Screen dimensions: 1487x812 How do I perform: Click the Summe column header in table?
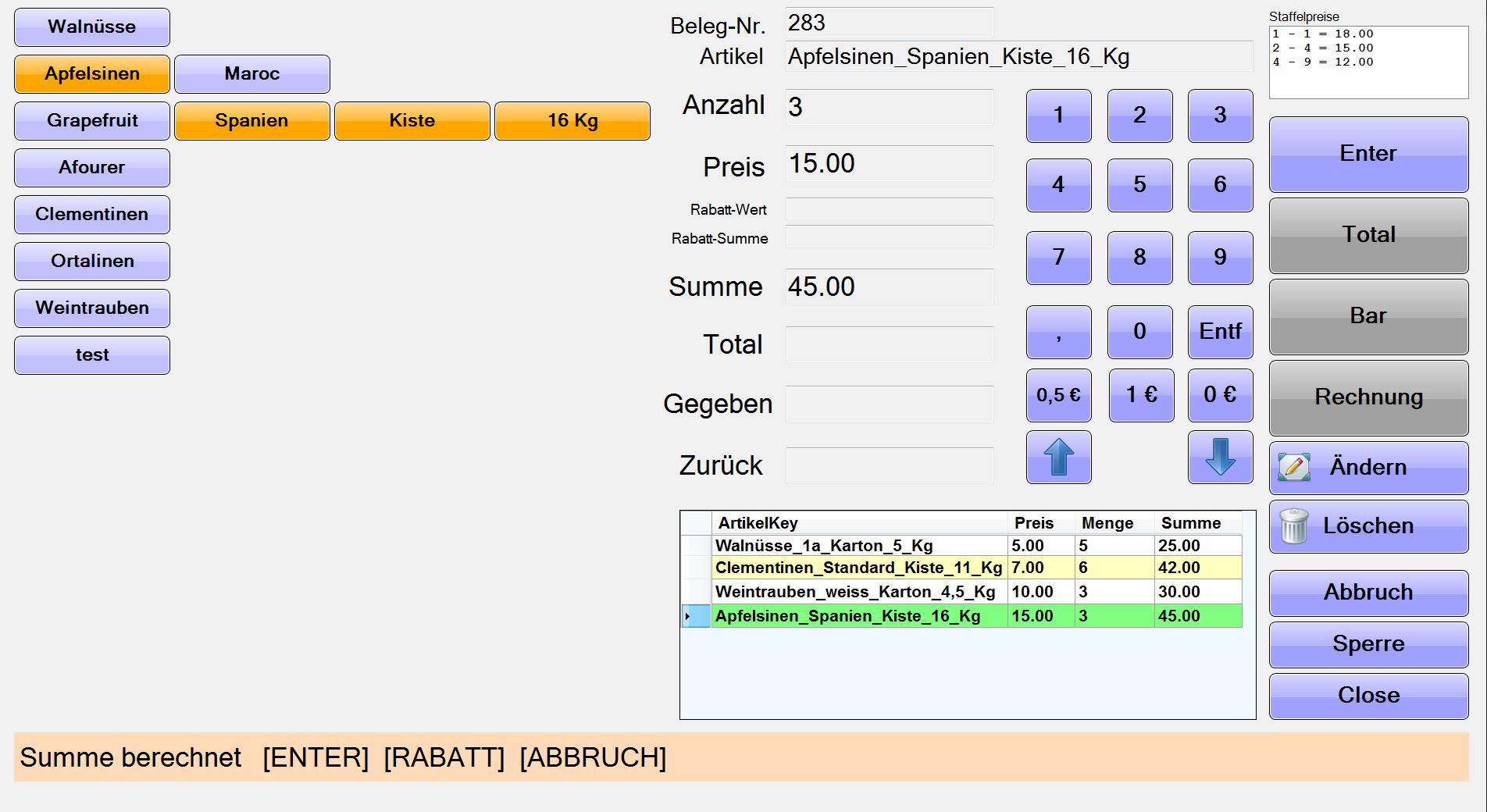[x=1198, y=523]
